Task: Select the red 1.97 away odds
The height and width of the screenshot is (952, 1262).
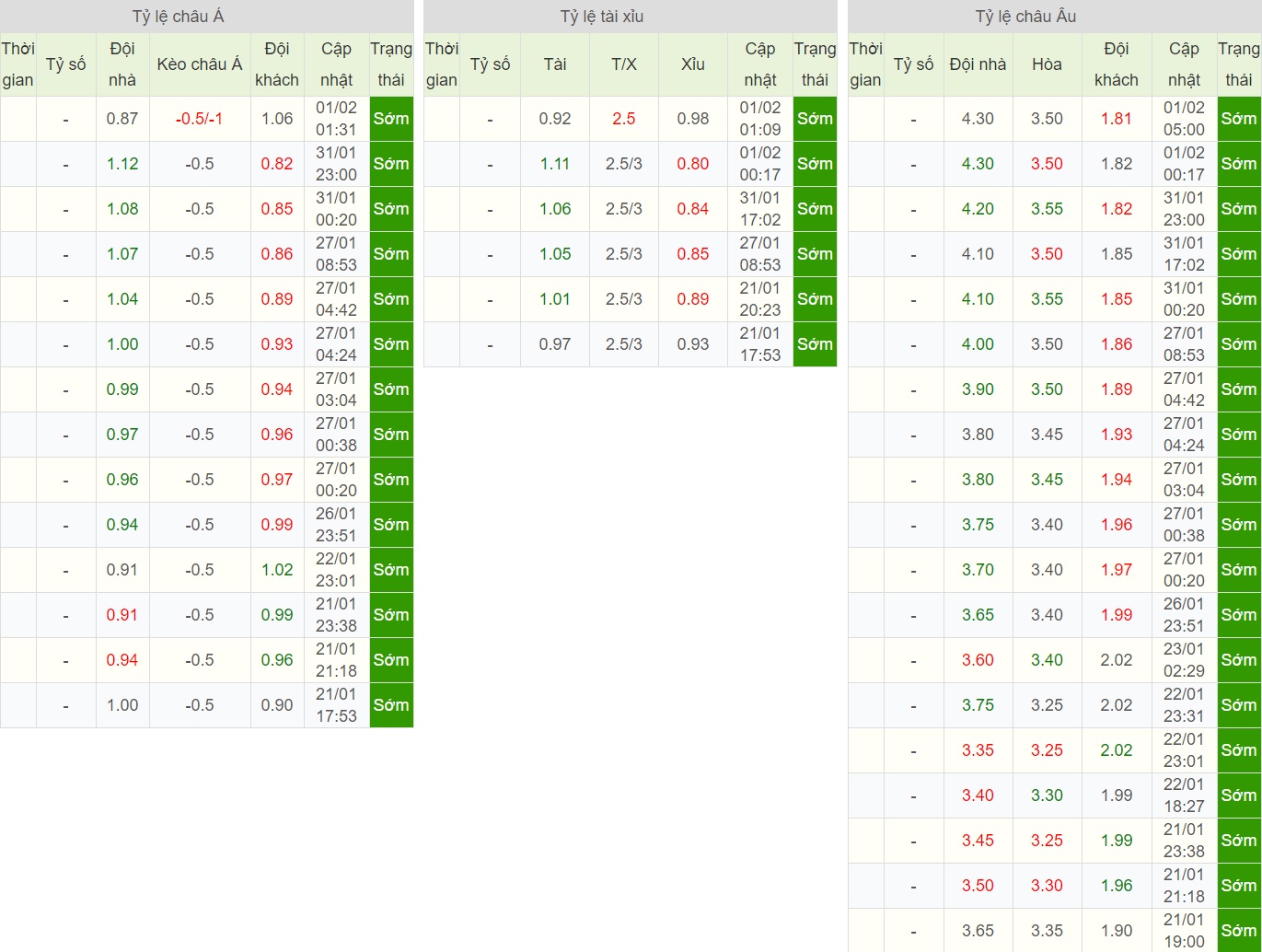Action: click(x=1117, y=570)
